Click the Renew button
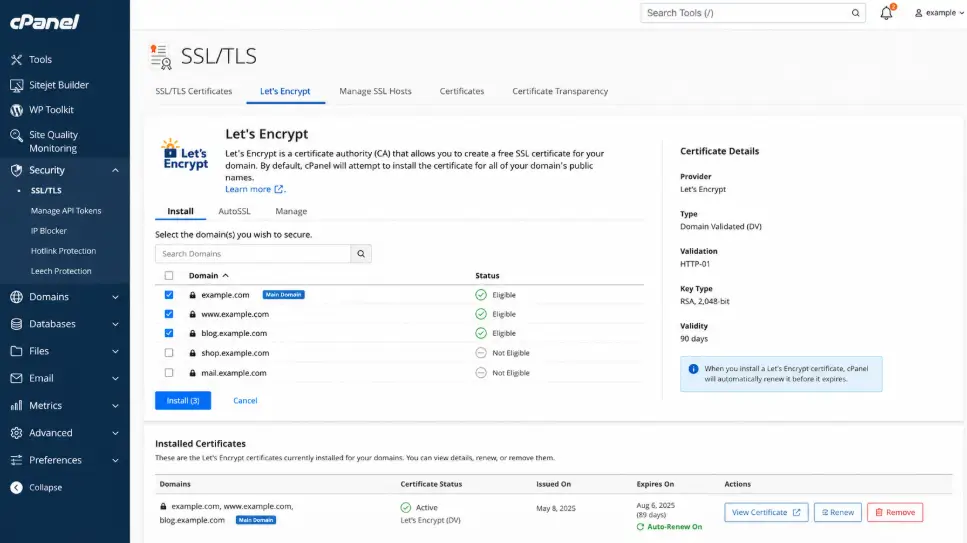 [x=837, y=512]
